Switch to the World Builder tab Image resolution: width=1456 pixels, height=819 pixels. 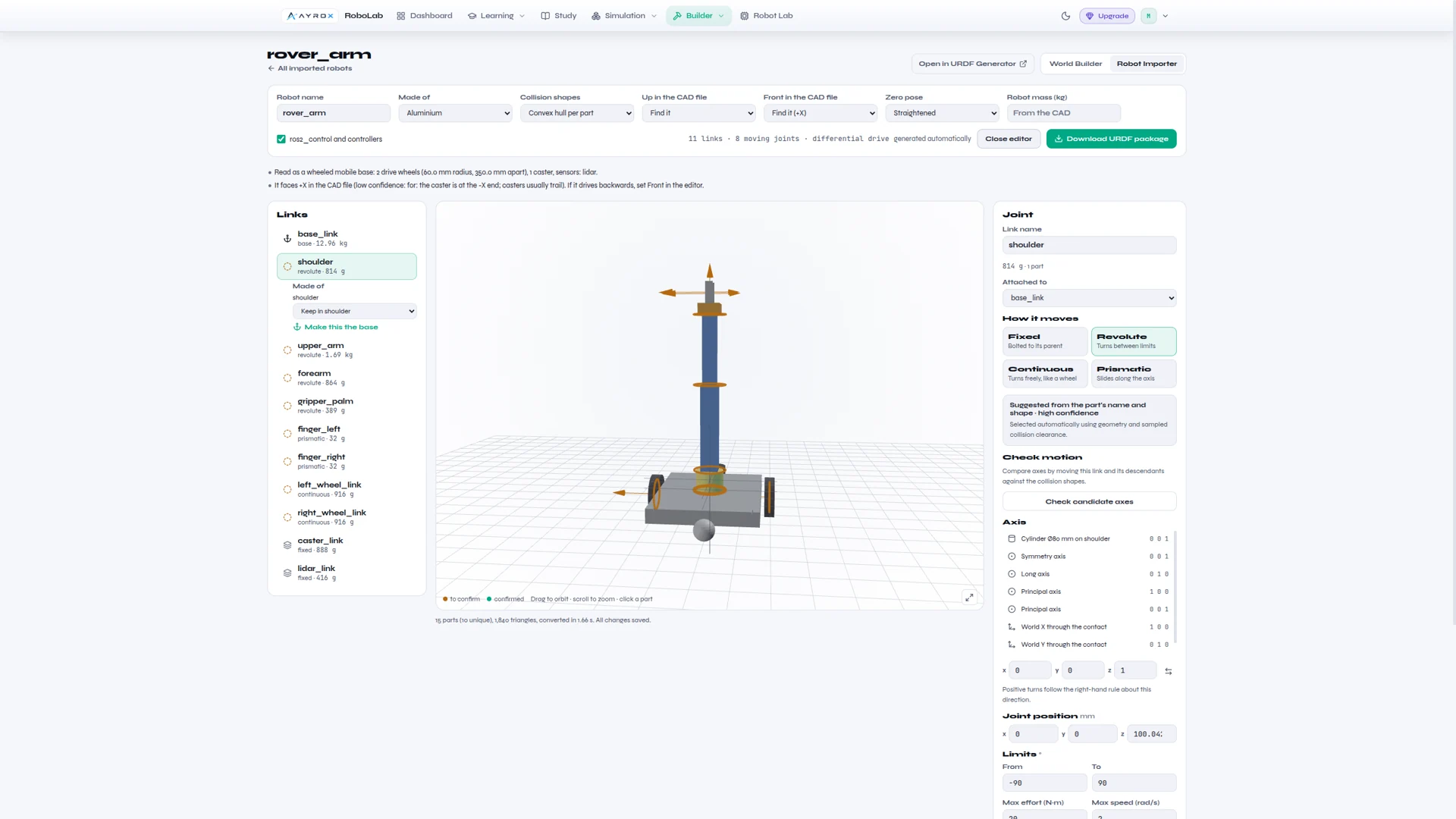pyautogui.click(x=1075, y=64)
